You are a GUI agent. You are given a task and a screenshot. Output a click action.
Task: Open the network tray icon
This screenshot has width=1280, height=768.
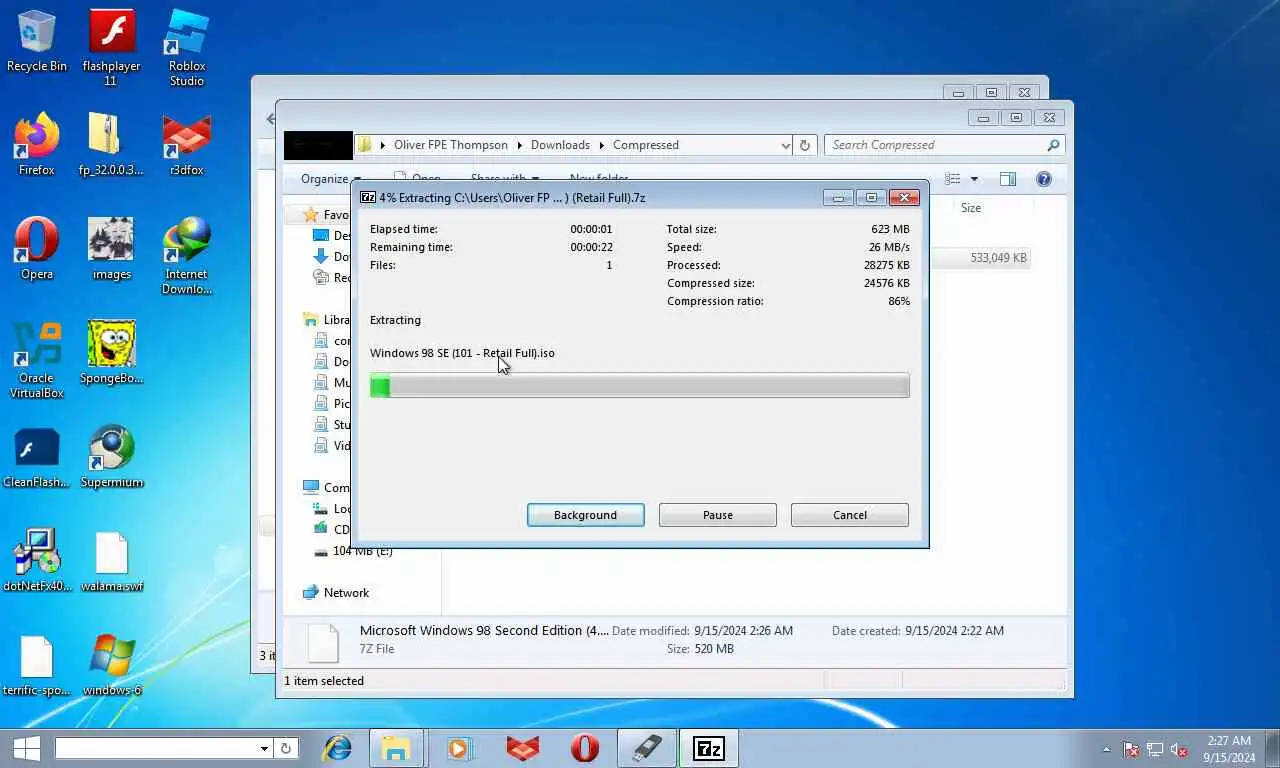(x=1155, y=749)
